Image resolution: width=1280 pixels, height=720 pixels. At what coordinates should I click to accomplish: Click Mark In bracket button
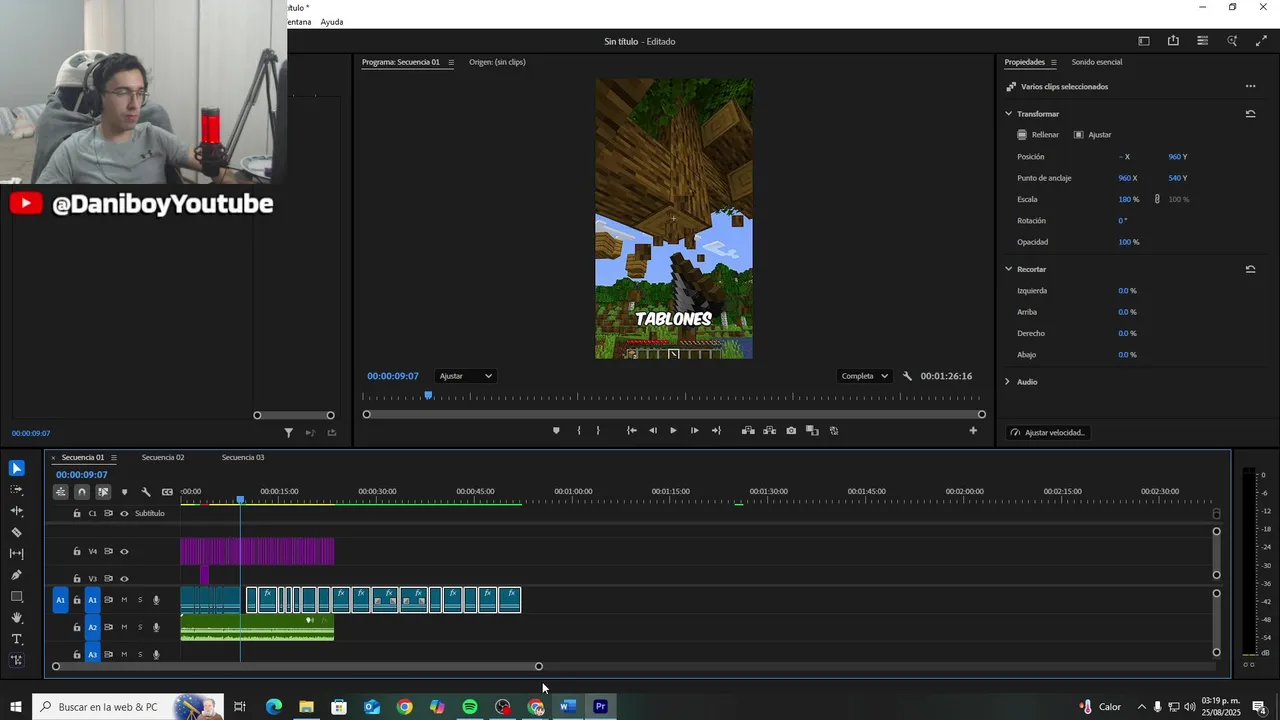pos(579,431)
